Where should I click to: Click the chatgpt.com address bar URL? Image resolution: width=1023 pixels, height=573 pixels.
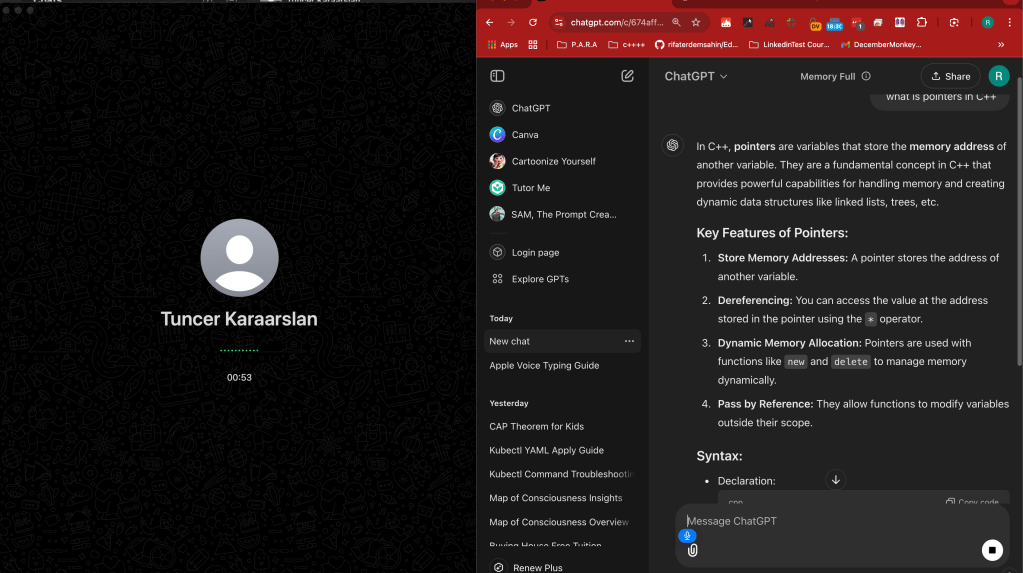coord(617,22)
